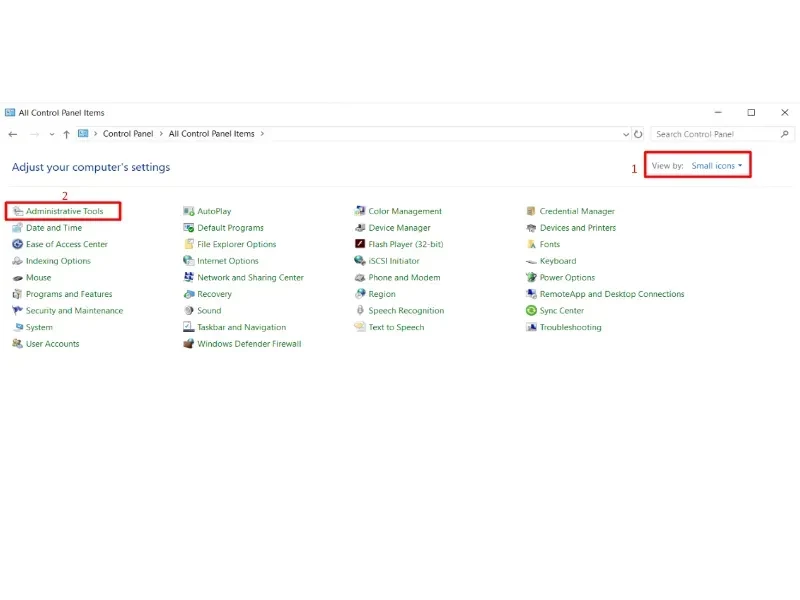This screenshot has width=800, height=600.
Task: Open the Internet Options icon
Action: [189, 261]
